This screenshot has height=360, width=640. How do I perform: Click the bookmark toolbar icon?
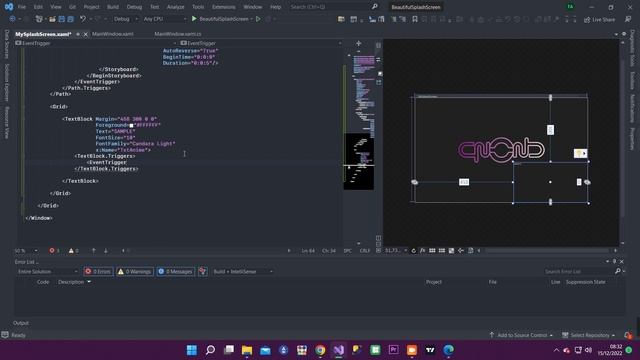pos(415,19)
